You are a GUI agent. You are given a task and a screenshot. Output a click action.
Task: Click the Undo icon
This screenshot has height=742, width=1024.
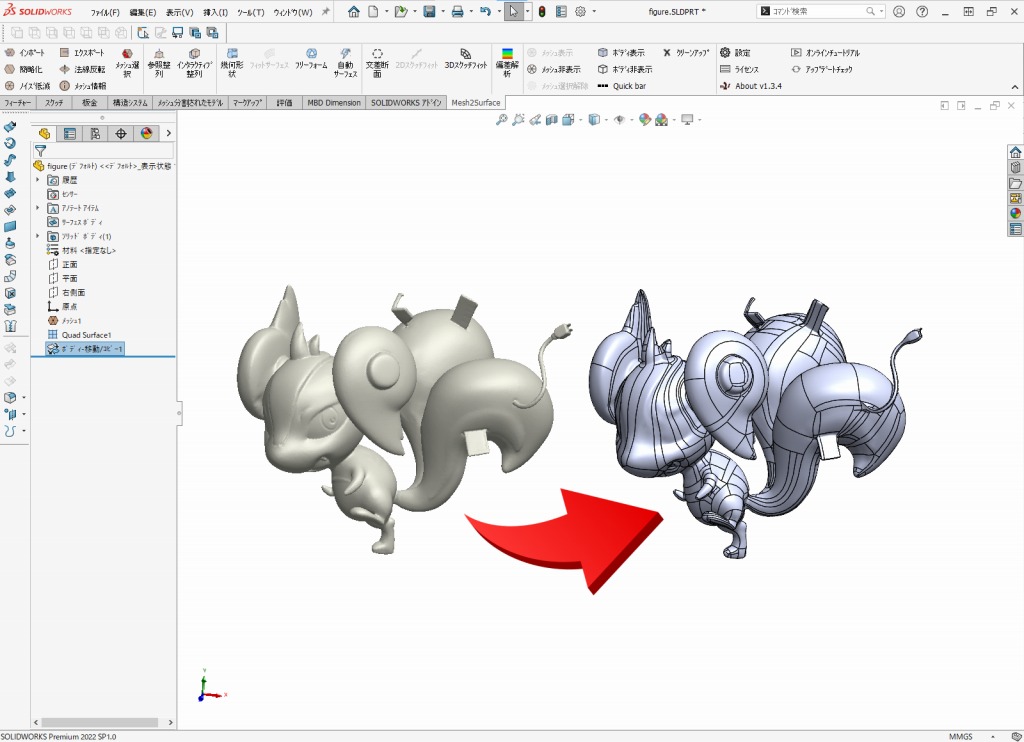tap(485, 12)
